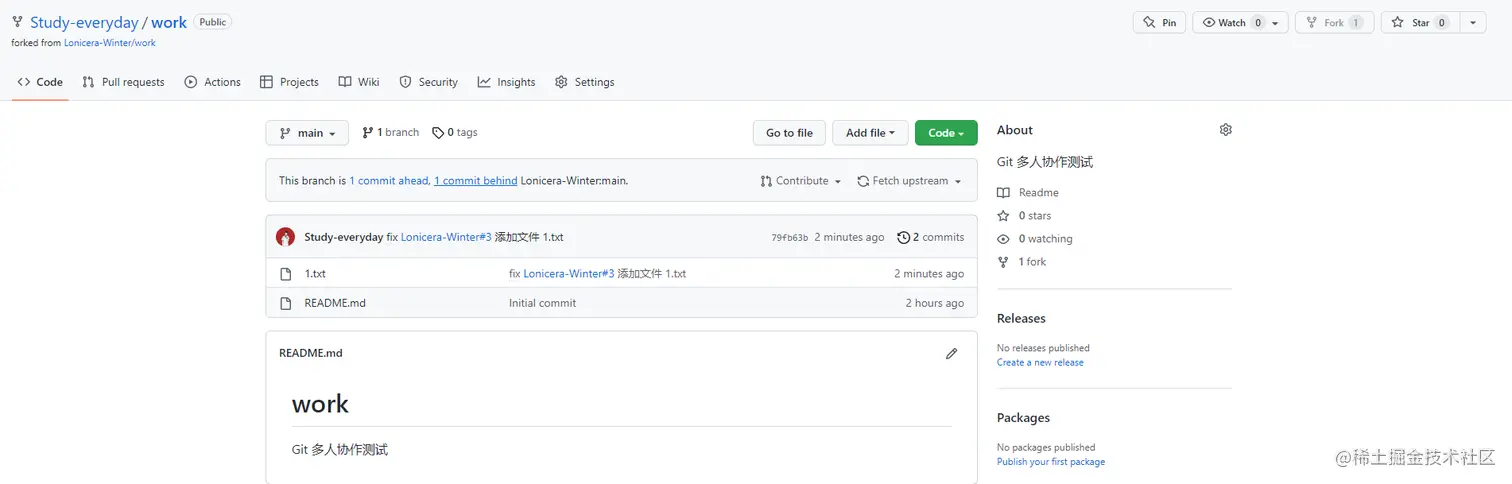Pin the repository with Pin button

[1159, 22]
